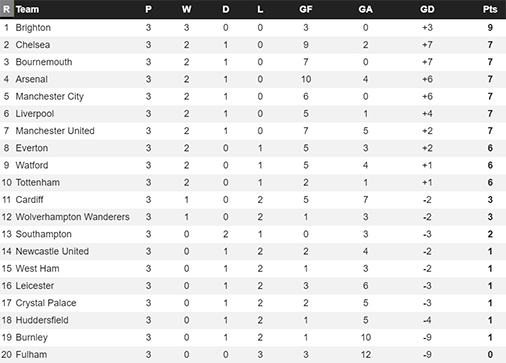This screenshot has width=506, height=363.
Task: Select Tottenham team name
Action: (x=38, y=183)
